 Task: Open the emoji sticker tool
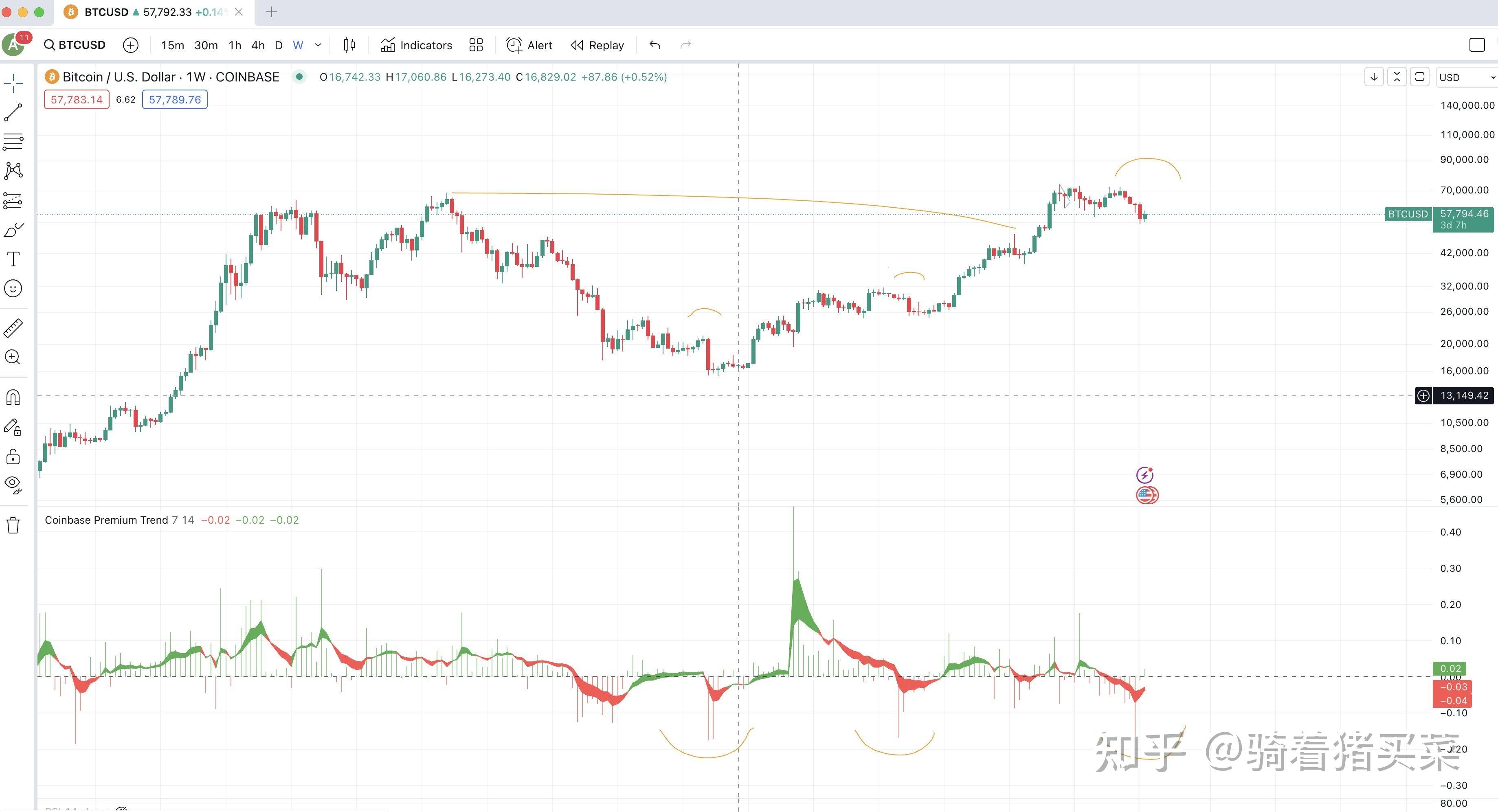coord(13,289)
